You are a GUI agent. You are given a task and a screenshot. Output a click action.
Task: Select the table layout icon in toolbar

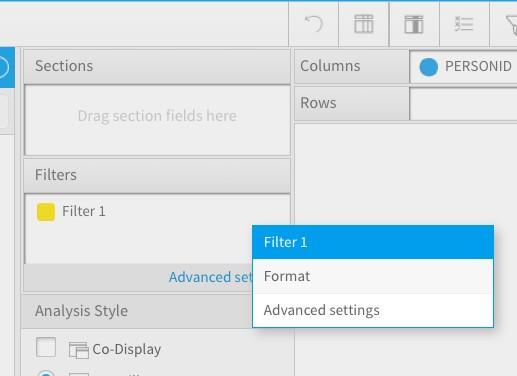click(x=364, y=24)
